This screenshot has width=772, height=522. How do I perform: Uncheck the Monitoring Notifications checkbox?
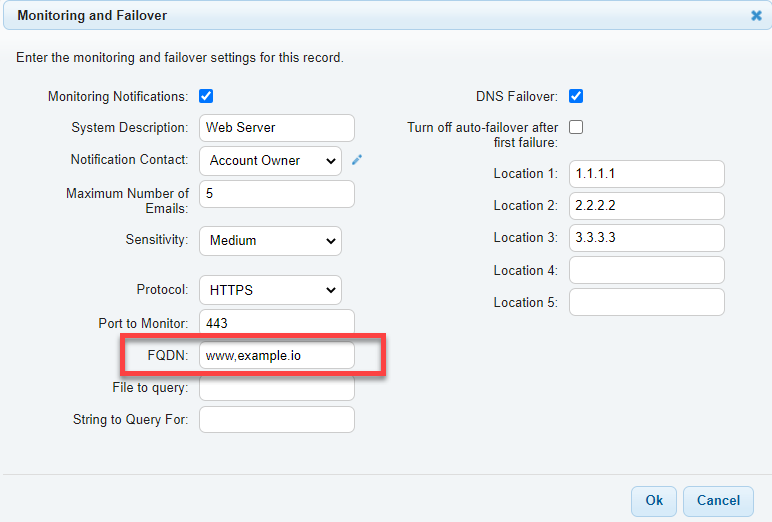coord(206,96)
